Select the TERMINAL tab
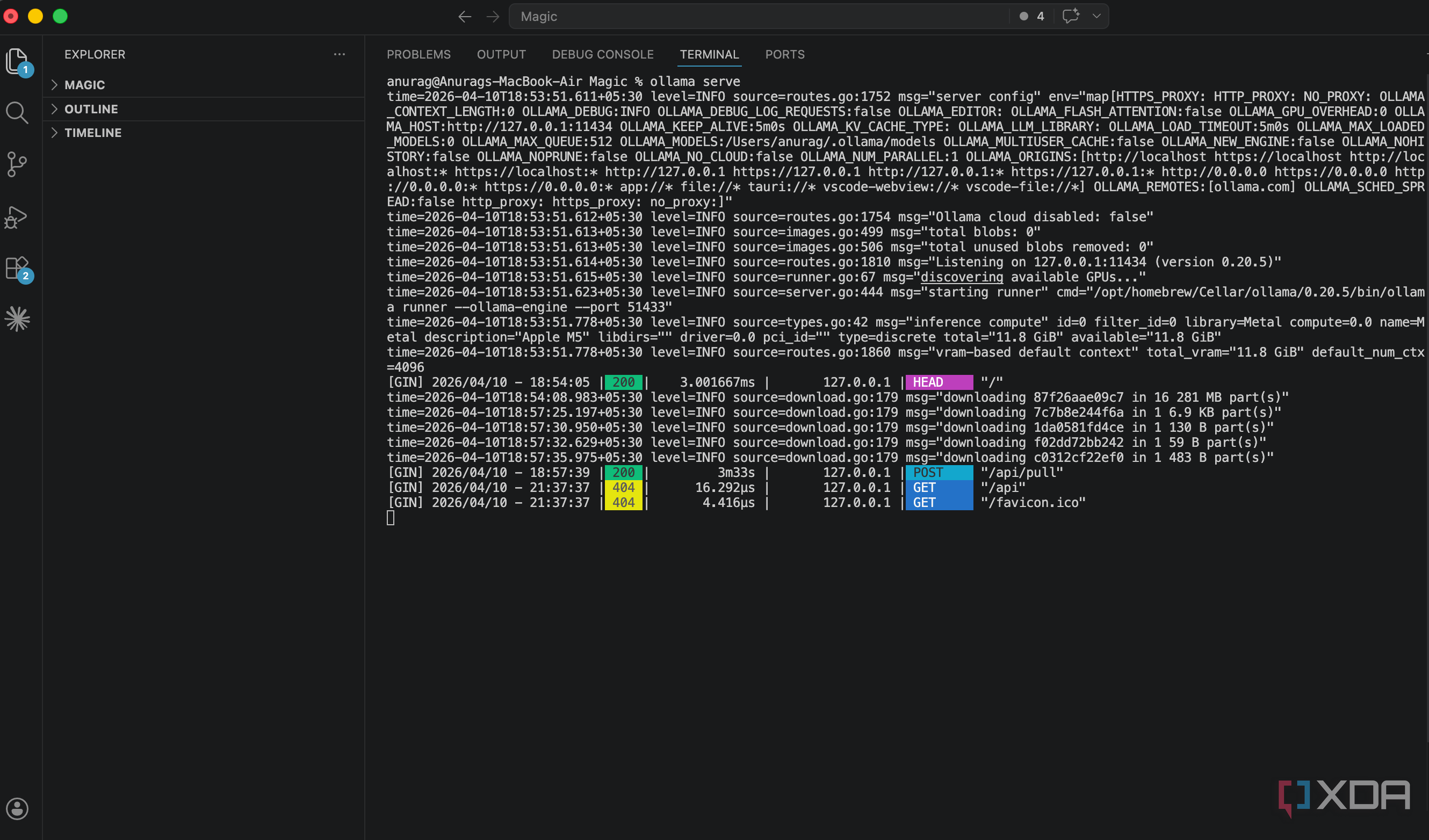Screen dimensions: 1429x840 click(x=709, y=54)
